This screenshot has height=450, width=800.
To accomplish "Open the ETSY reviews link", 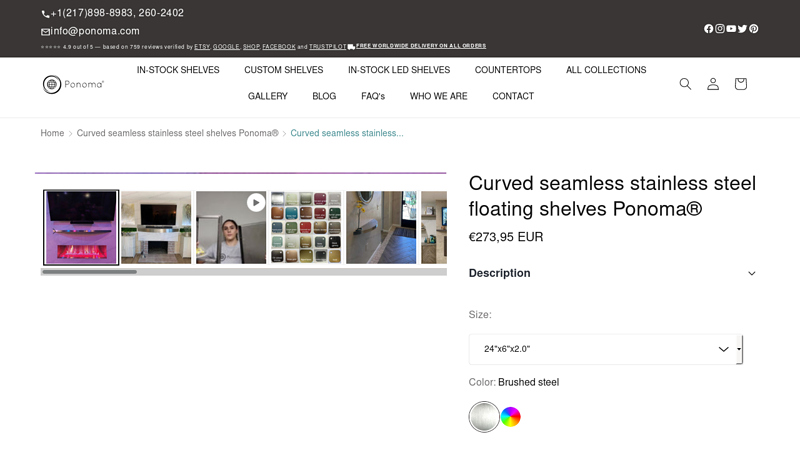I will (202, 47).
